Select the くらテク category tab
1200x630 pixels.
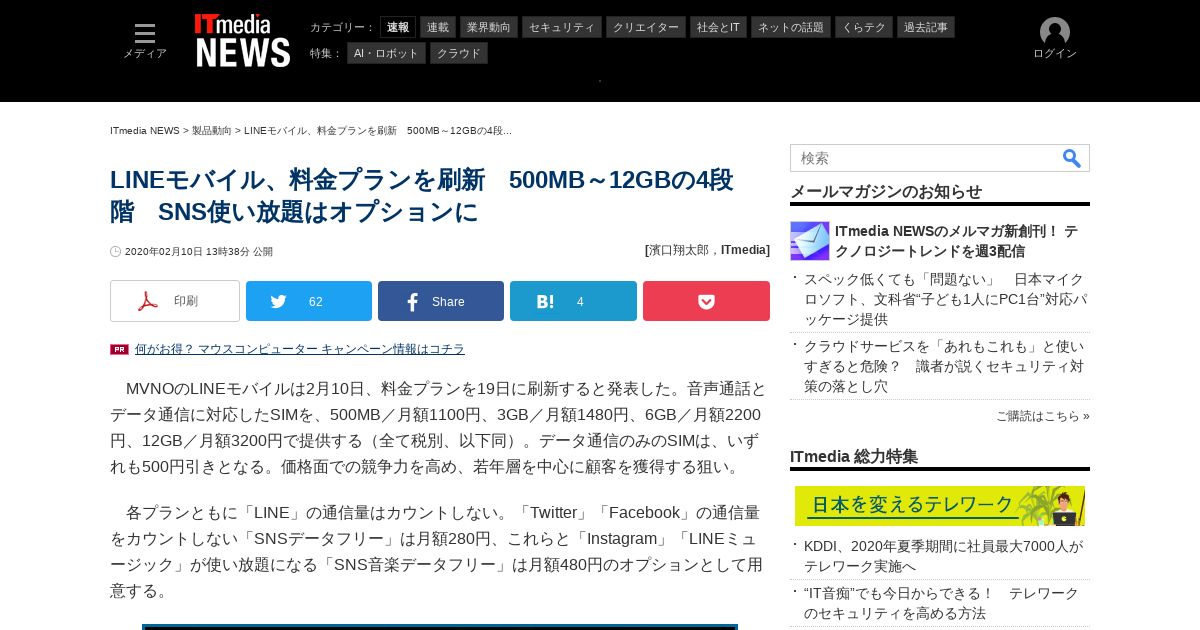coord(864,27)
